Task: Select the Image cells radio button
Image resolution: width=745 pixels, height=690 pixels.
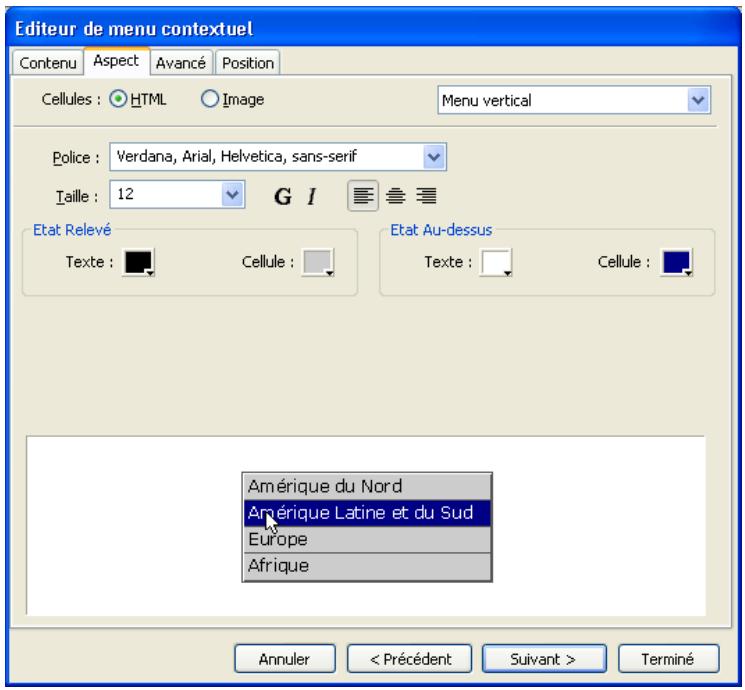Action: [x=210, y=99]
